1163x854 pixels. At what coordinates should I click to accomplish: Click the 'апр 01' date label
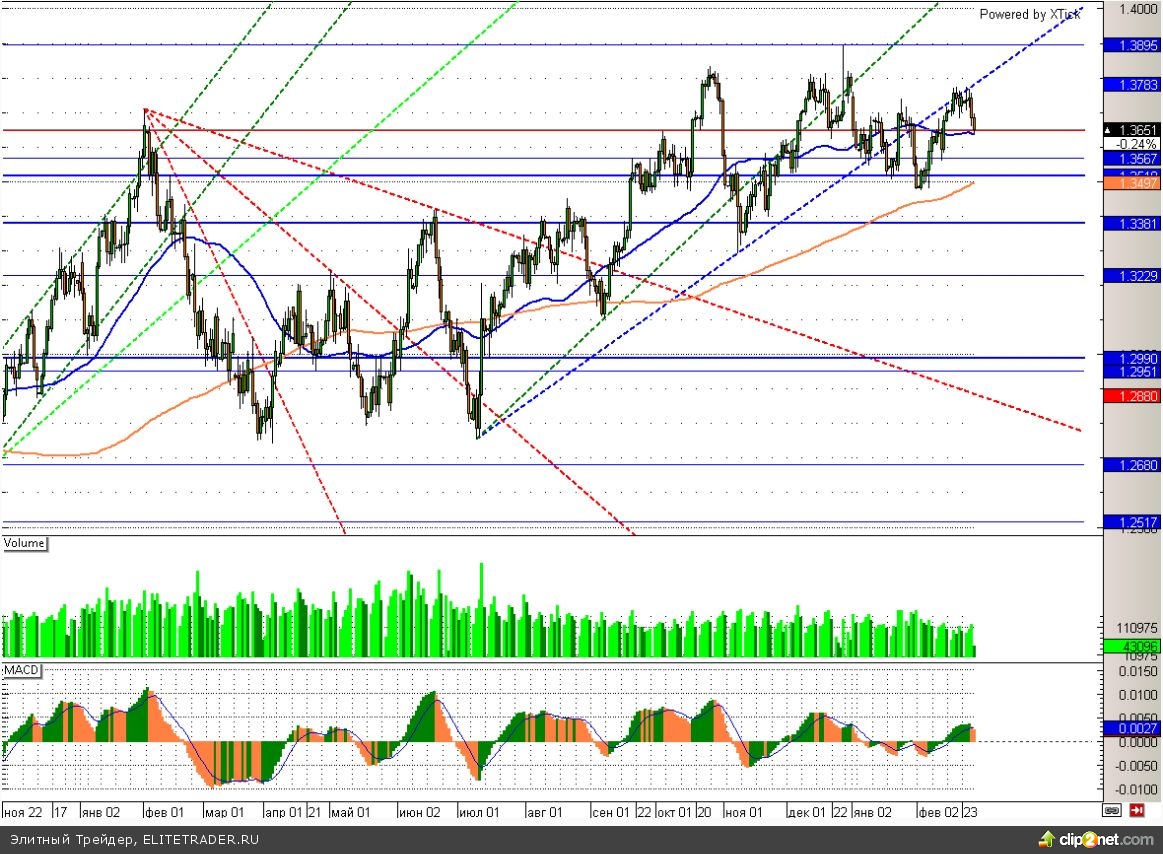coord(284,812)
